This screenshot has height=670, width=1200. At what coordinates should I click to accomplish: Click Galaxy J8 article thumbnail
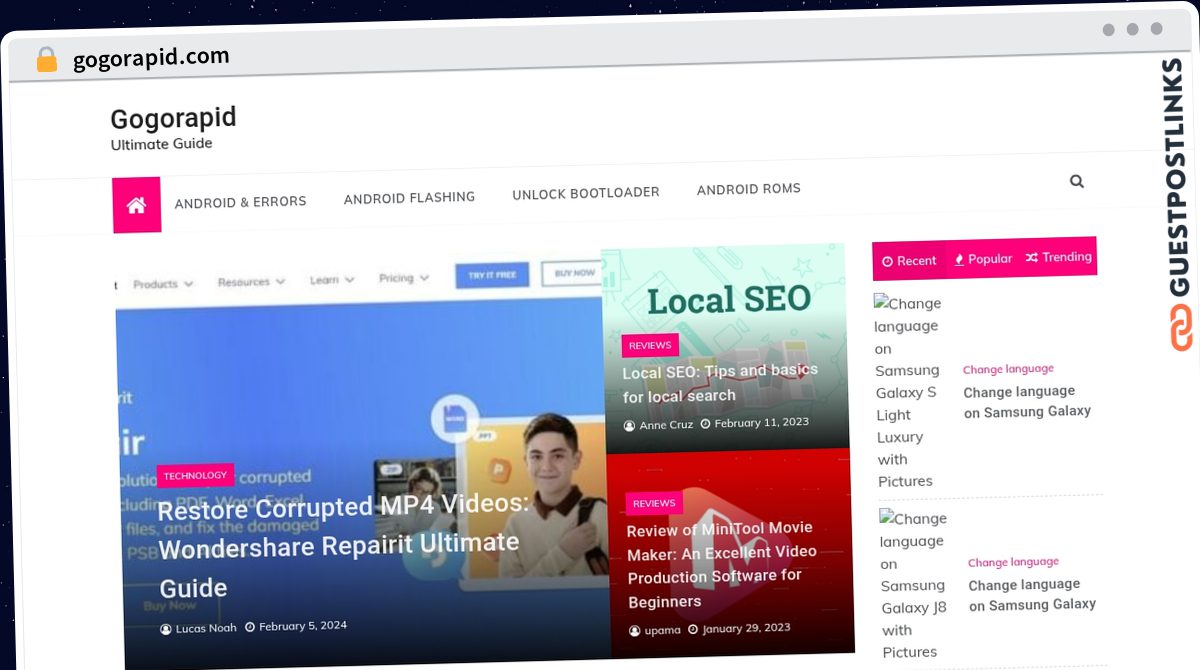pos(914,585)
